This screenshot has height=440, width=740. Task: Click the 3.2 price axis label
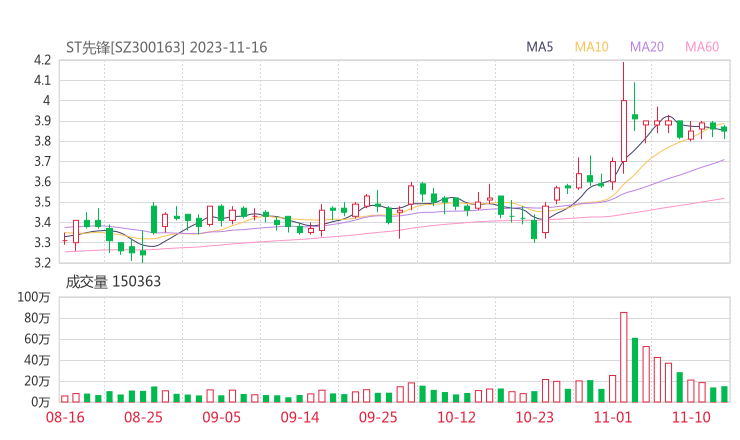pyautogui.click(x=42, y=262)
